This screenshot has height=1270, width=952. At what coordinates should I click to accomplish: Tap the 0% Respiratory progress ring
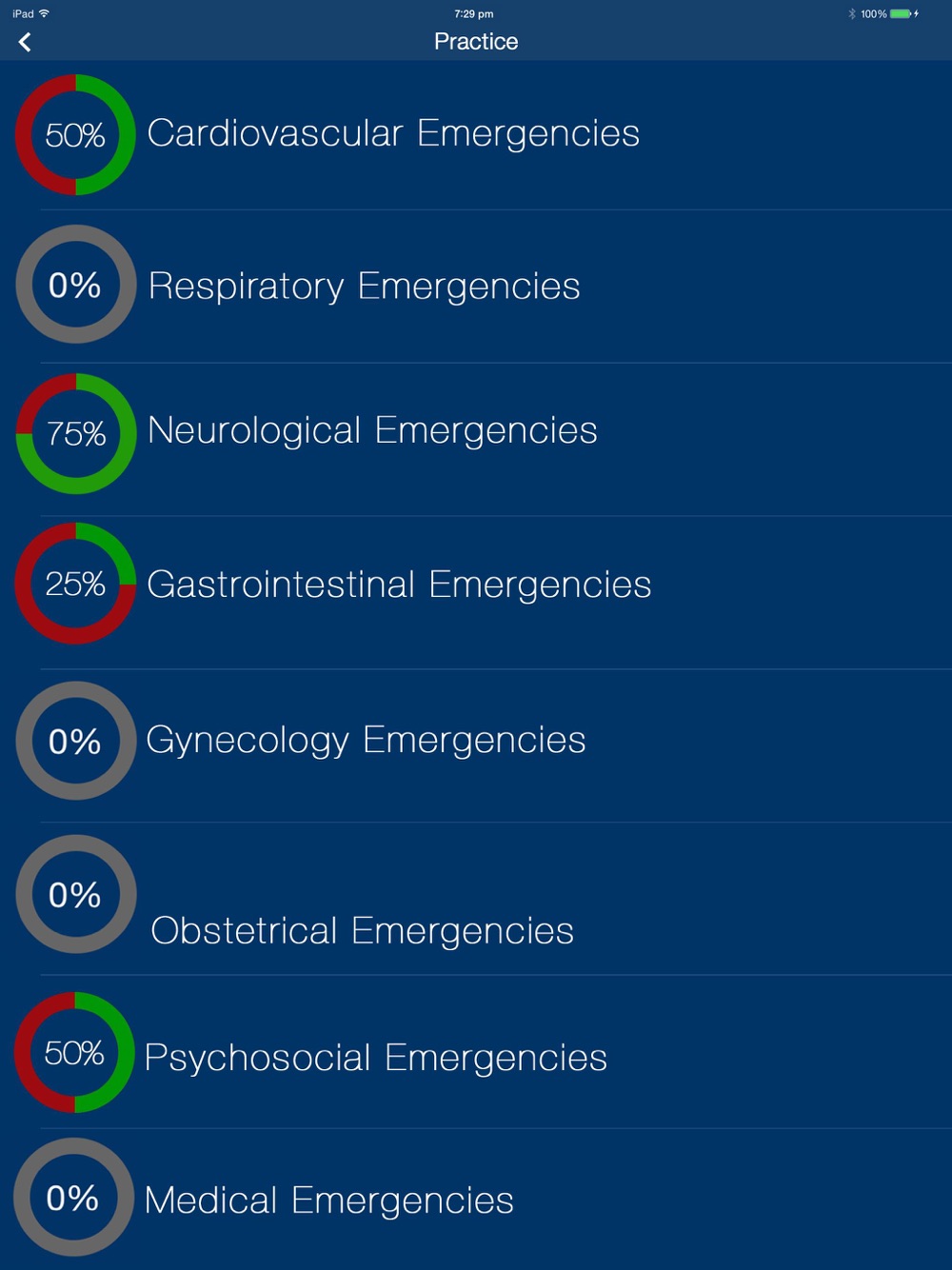click(x=75, y=285)
